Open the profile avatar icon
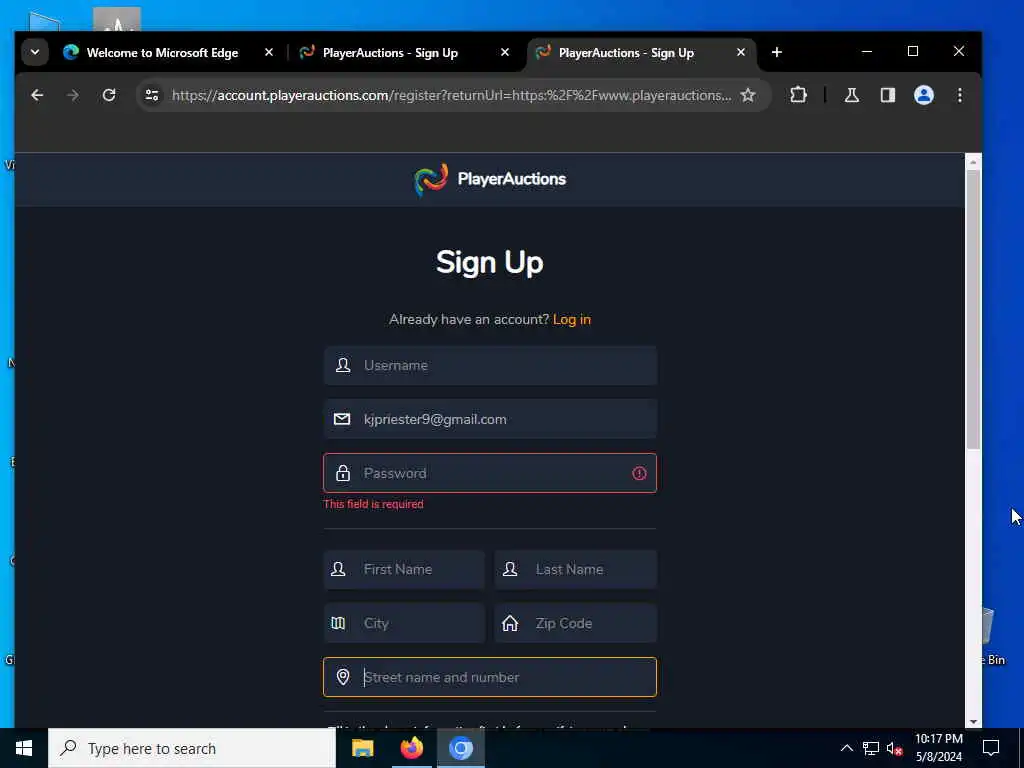This screenshot has height=768, width=1024. 923,95
